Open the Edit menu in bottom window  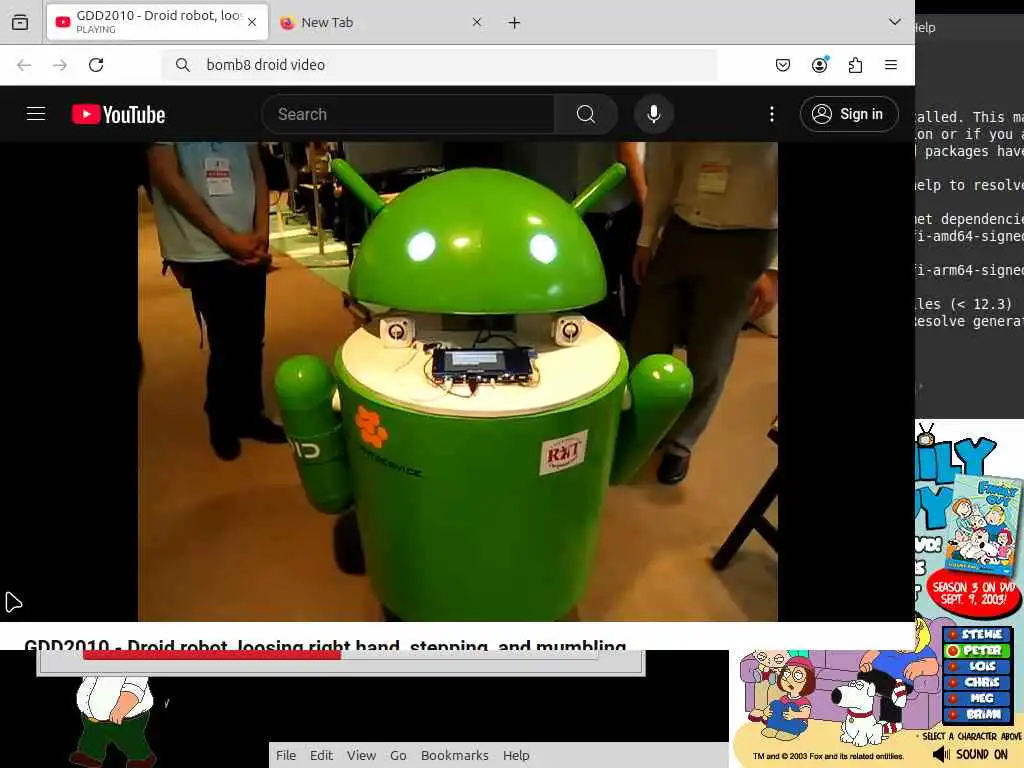point(321,755)
